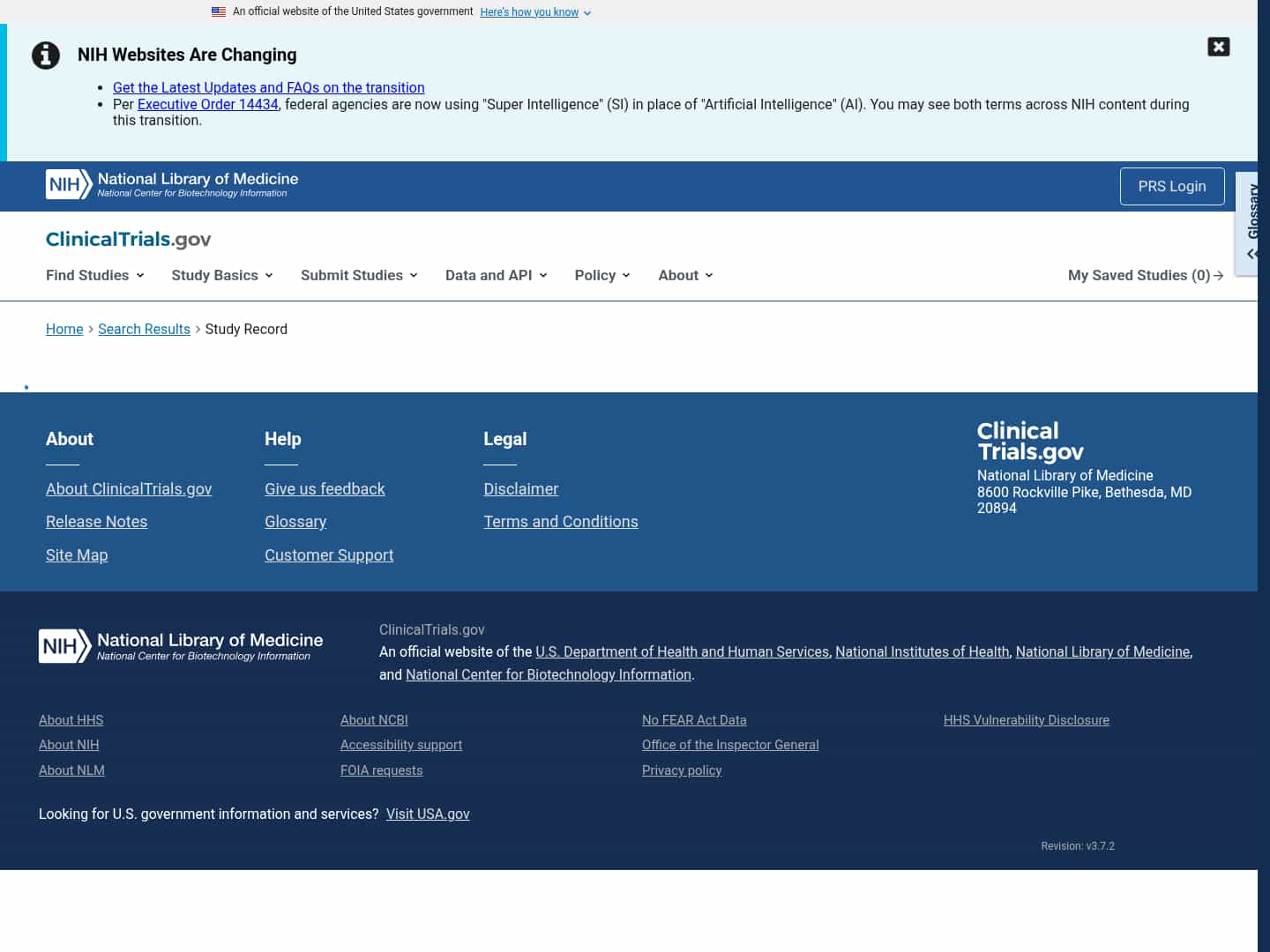The image size is (1270, 952).
Task: View the Disclaimer page
Action: (520, 489)
